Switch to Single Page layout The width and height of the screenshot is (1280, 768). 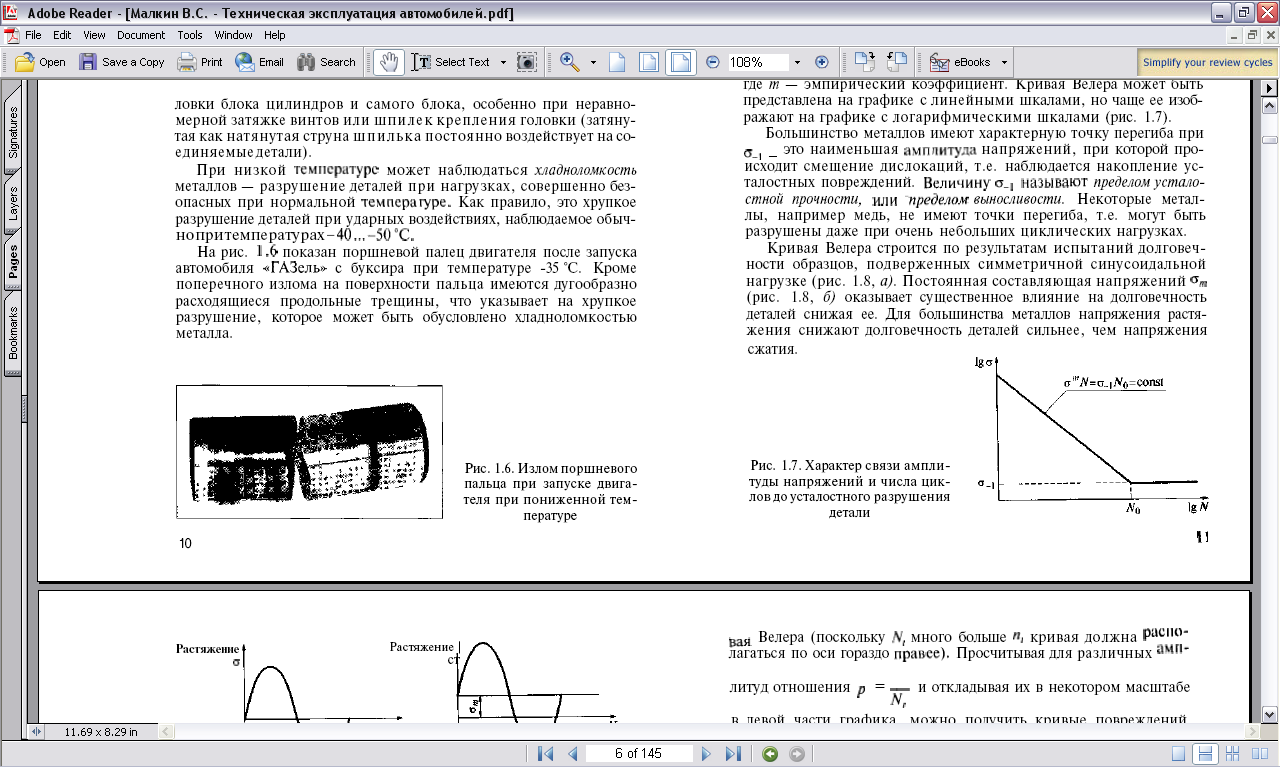pos(1179,754)
